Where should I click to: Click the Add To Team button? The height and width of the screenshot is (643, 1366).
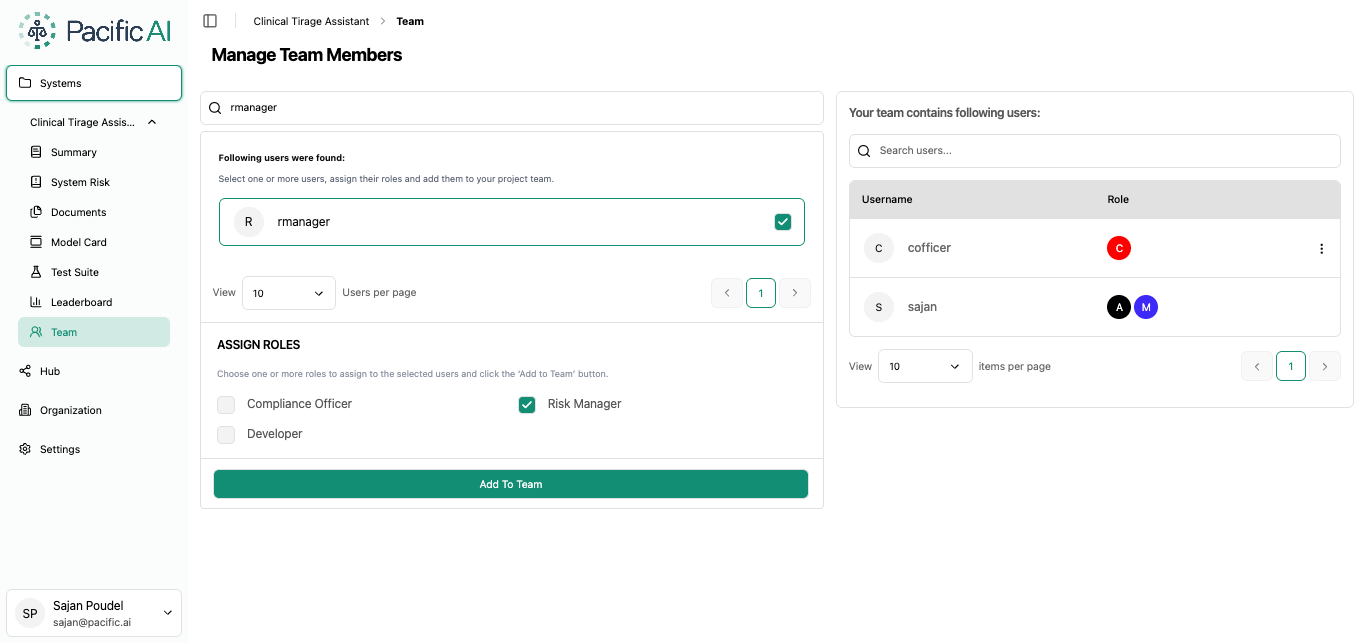click(x=510, y=484)
